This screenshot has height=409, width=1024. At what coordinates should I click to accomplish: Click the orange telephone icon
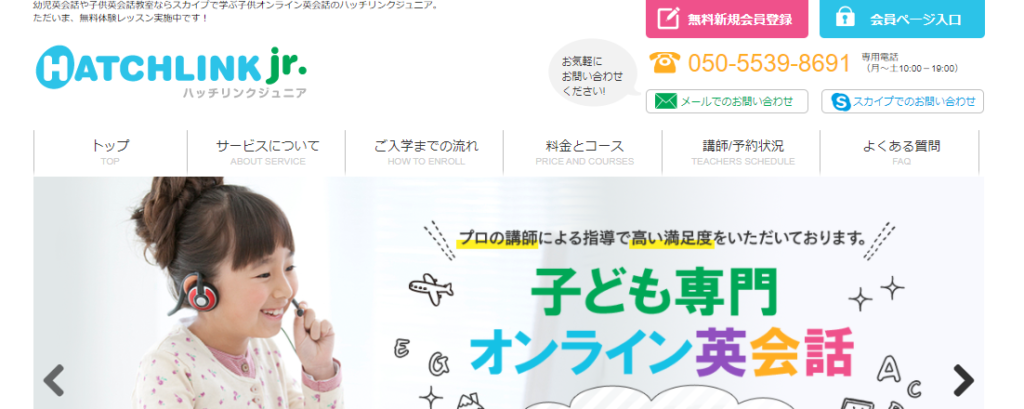pos(664,63)
